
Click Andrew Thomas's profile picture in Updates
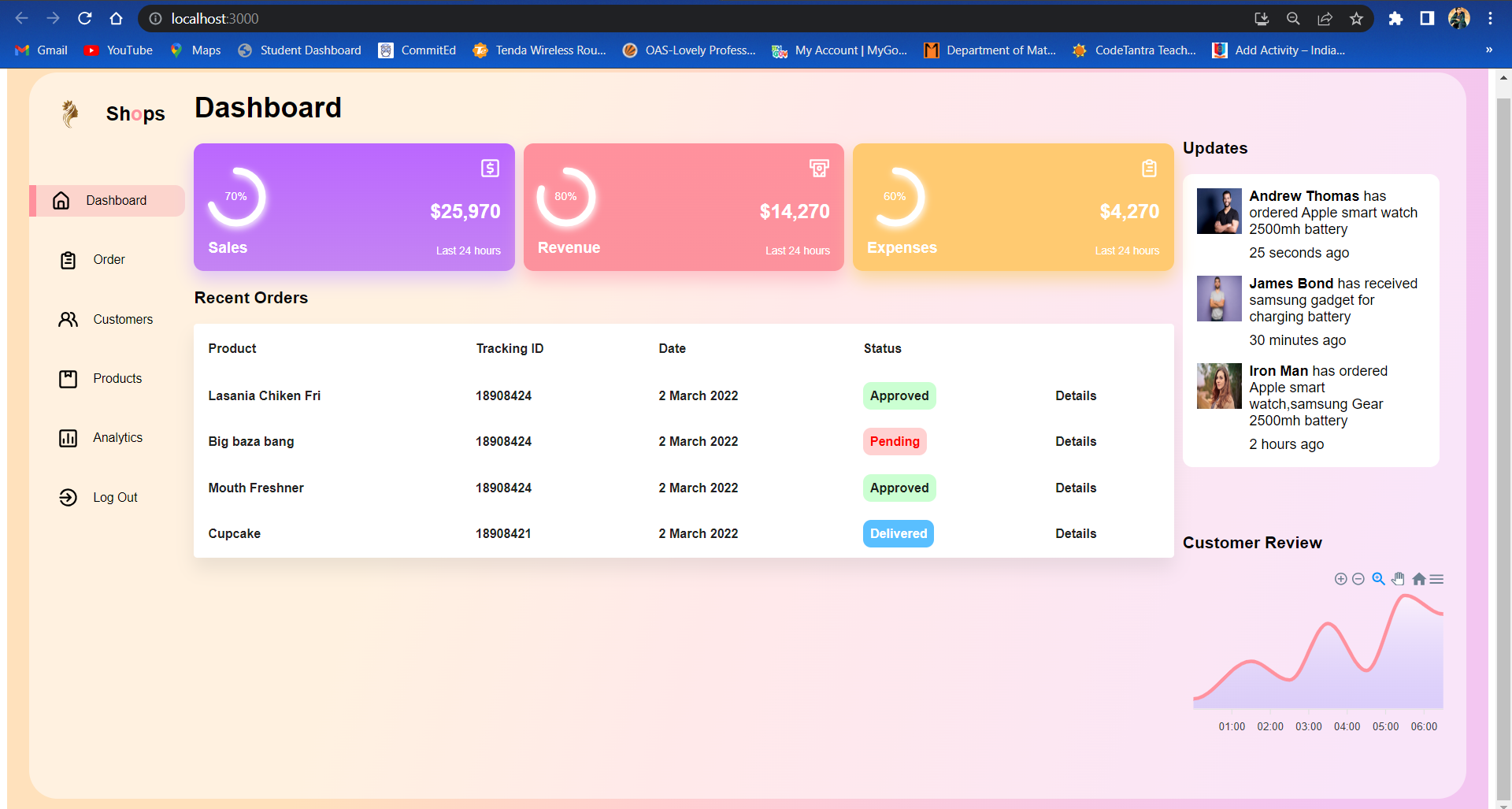click(x=1219, y=211)
